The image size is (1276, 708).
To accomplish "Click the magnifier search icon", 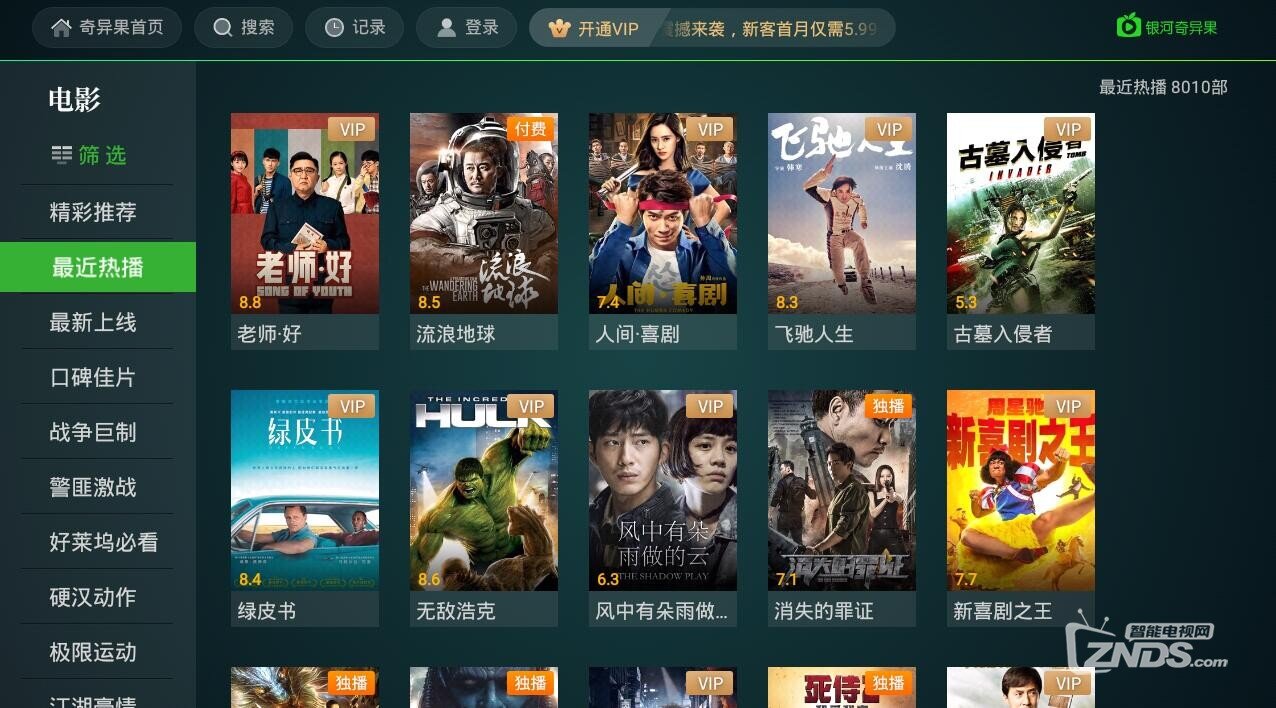I will [x=223, y=28].
